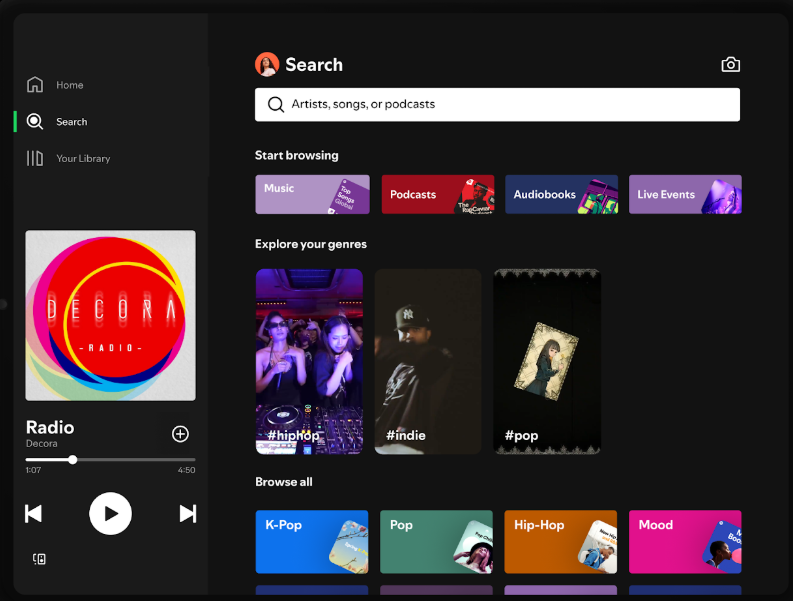Open the #hiphop genre card

[x=309, y=361]
